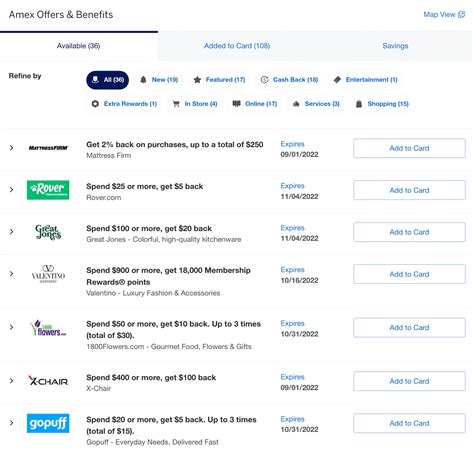Image resolution: width=474 pixels, height=452 pixels.
Task: Open Map View external link
Action: coord(444,14)
